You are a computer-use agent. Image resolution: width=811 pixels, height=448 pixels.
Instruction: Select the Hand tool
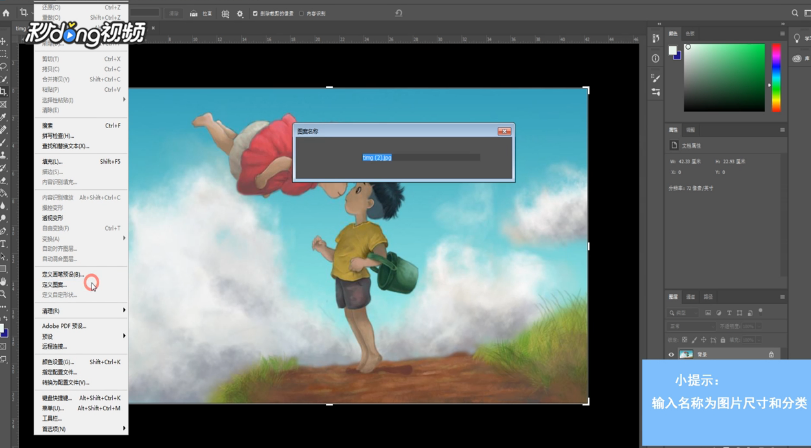point(3,281)
